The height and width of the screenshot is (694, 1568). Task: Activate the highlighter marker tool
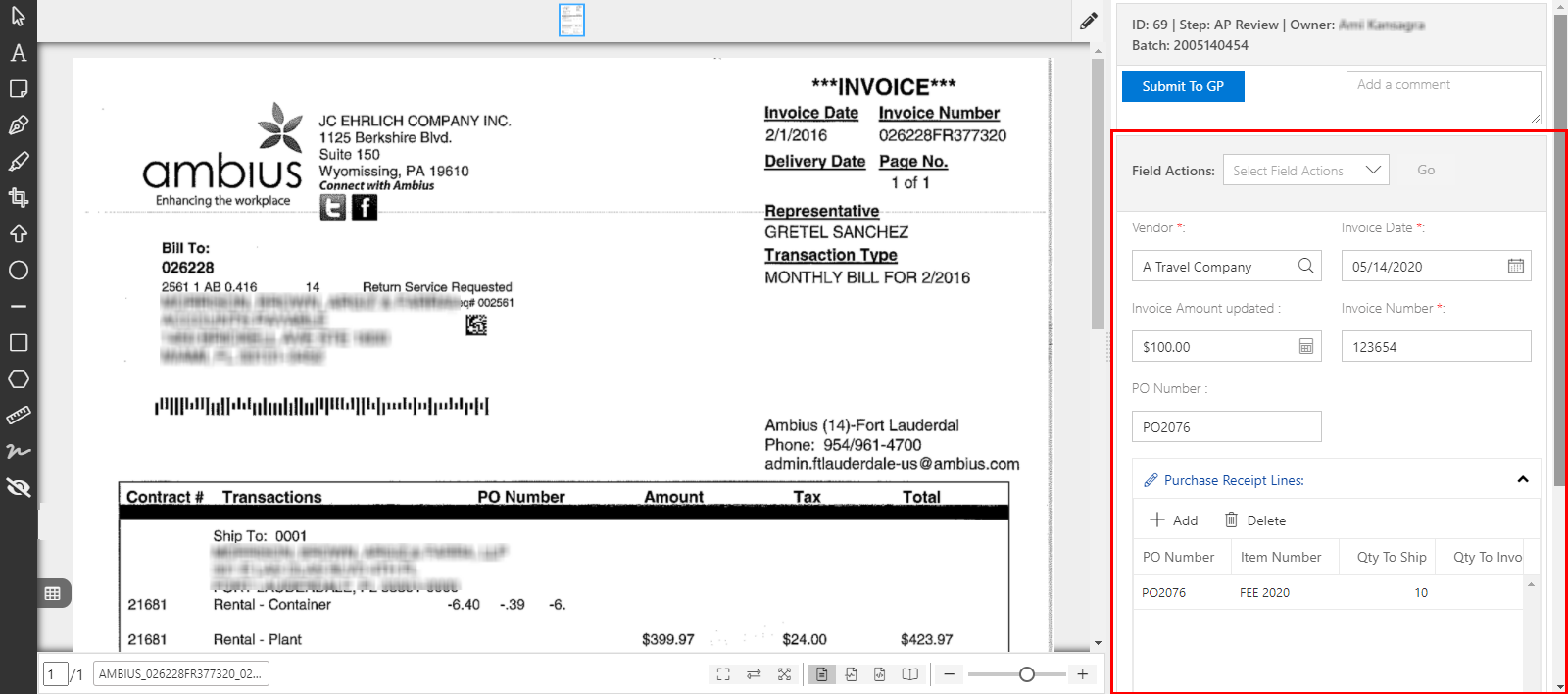point(19,162)
